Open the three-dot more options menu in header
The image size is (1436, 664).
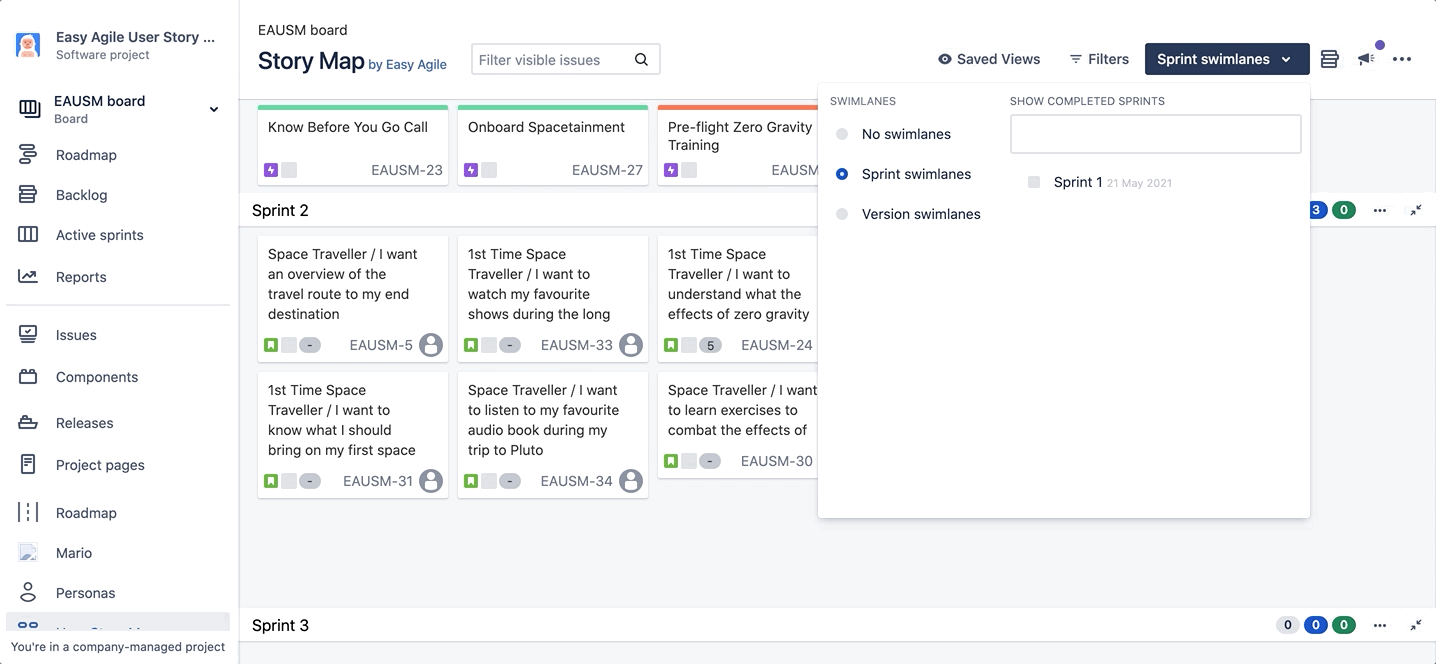click(x=1402, y=59)
